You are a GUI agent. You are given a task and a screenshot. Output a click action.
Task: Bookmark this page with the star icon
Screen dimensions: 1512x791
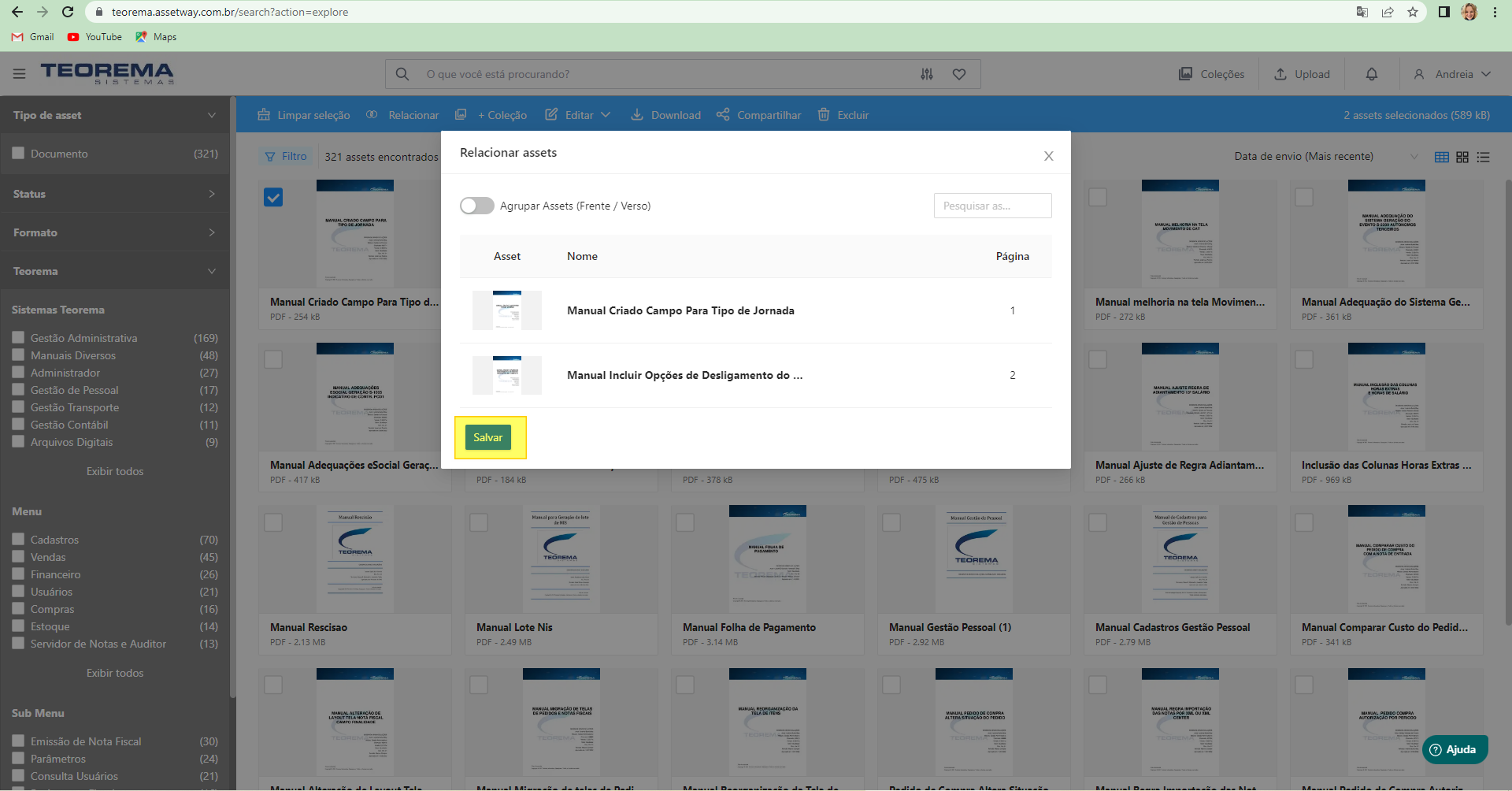(x=1413, y=12)
